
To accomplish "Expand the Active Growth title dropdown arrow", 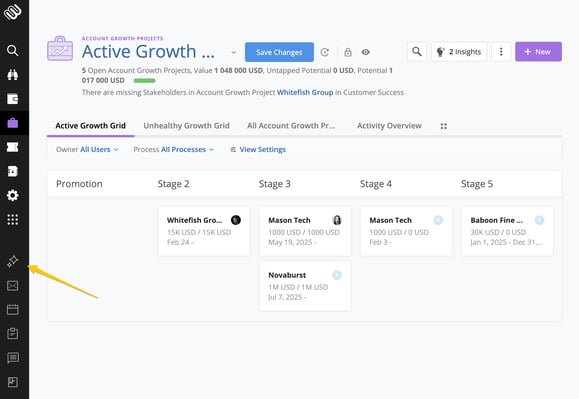I will [233, 52].
